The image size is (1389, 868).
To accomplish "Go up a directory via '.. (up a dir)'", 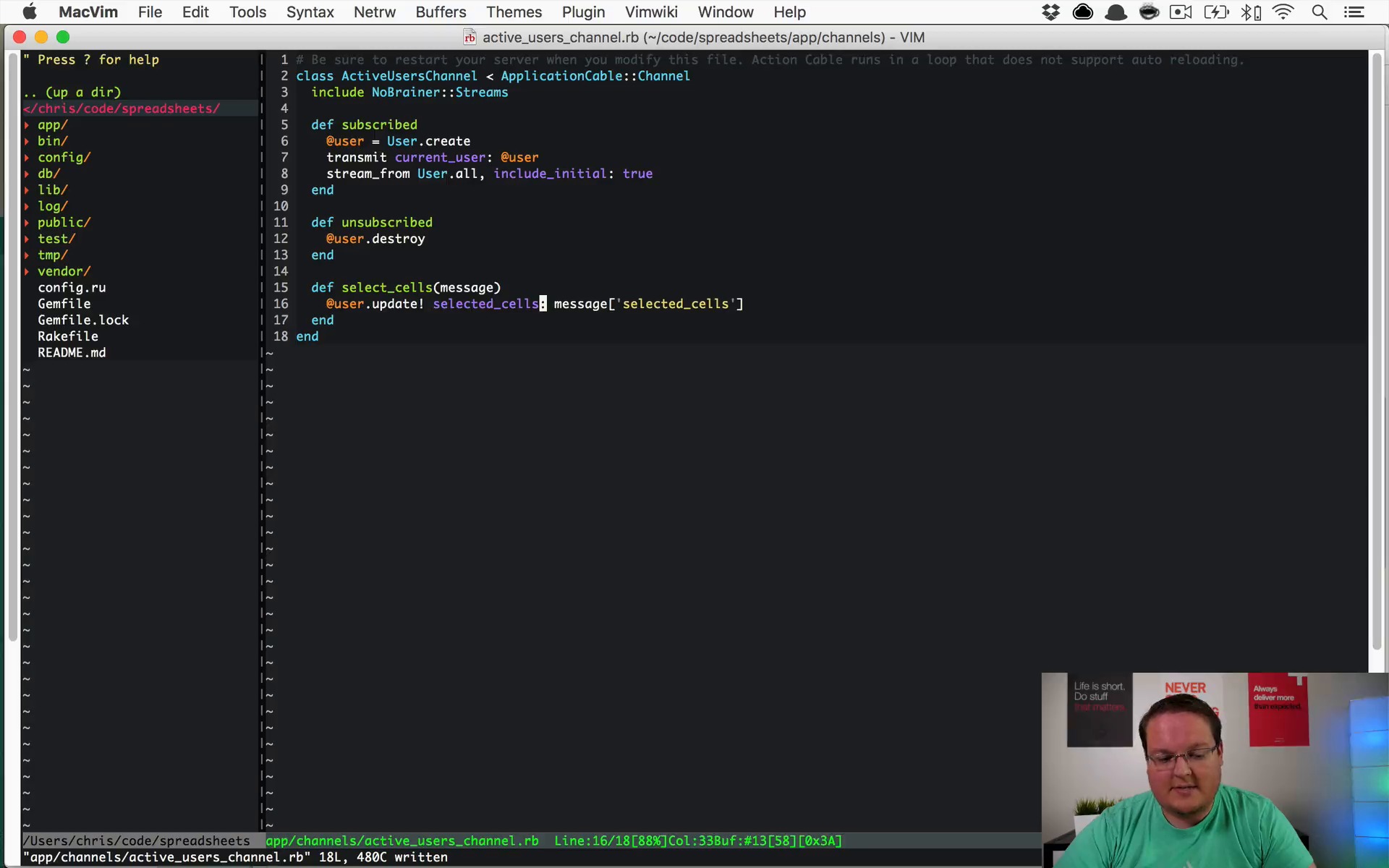I will pyautogui.click(x=72, y=93).
